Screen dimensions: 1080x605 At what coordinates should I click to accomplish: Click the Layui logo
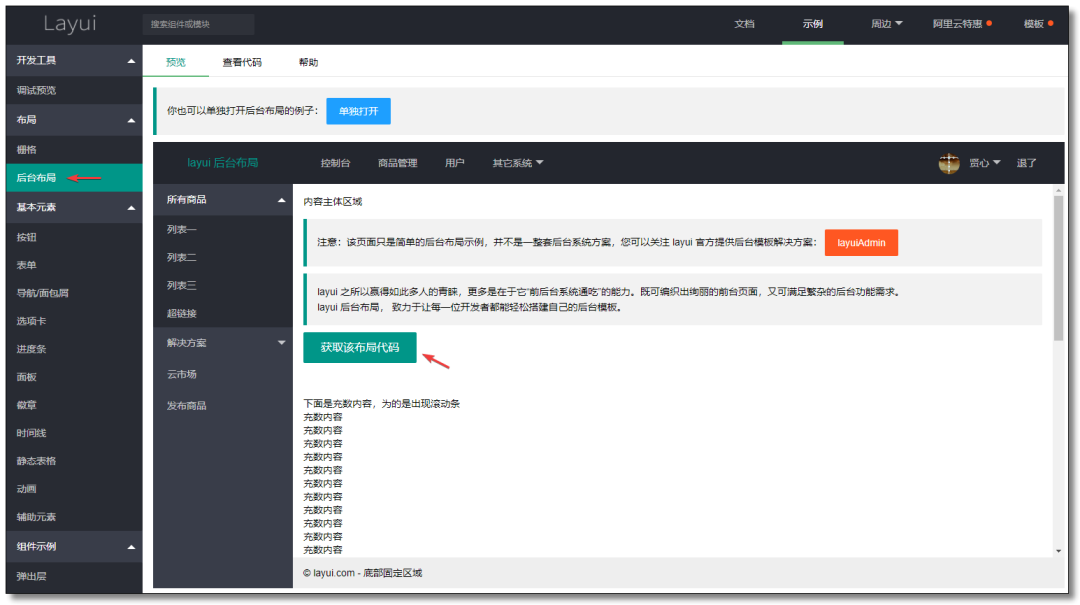tap(70, 23)
